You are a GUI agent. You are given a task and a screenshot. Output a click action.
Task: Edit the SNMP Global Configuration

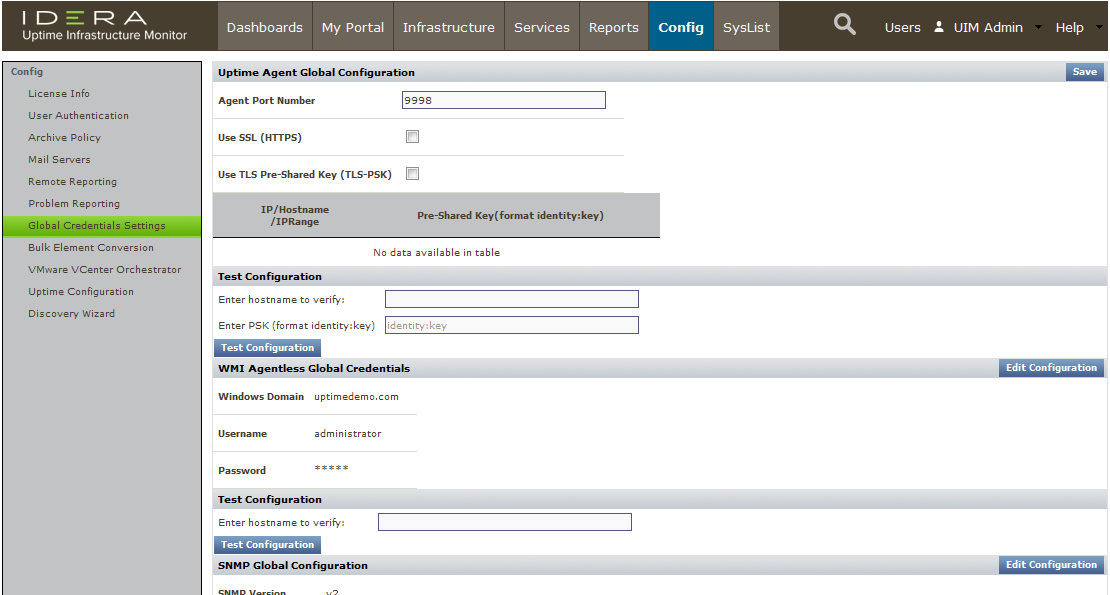[x=1051, y=565]
